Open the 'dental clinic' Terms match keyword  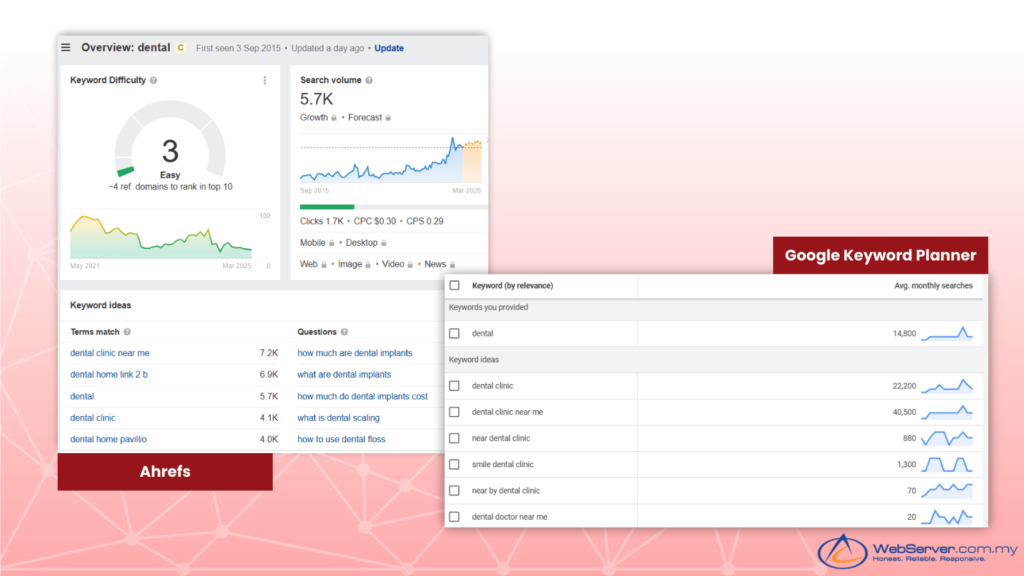pos(93,418)
